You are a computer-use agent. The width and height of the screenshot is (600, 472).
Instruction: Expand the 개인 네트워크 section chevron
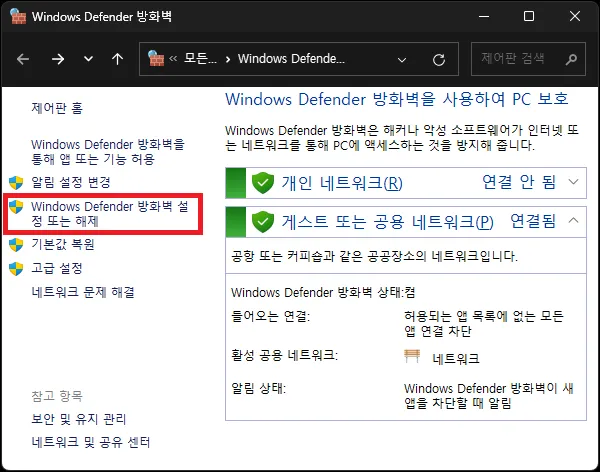tap(573, 181)
